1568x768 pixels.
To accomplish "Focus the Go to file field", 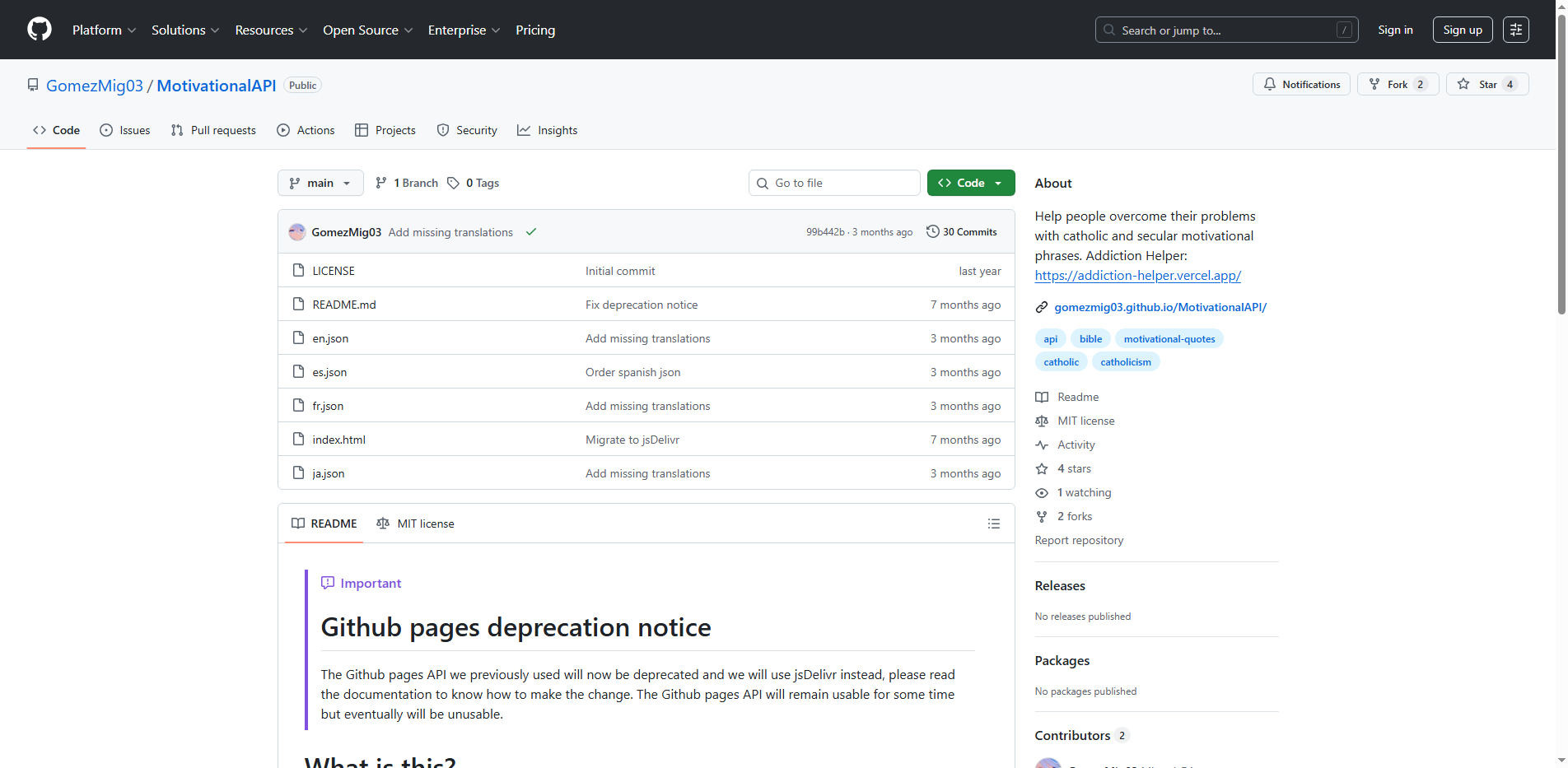I will point(834,183).
